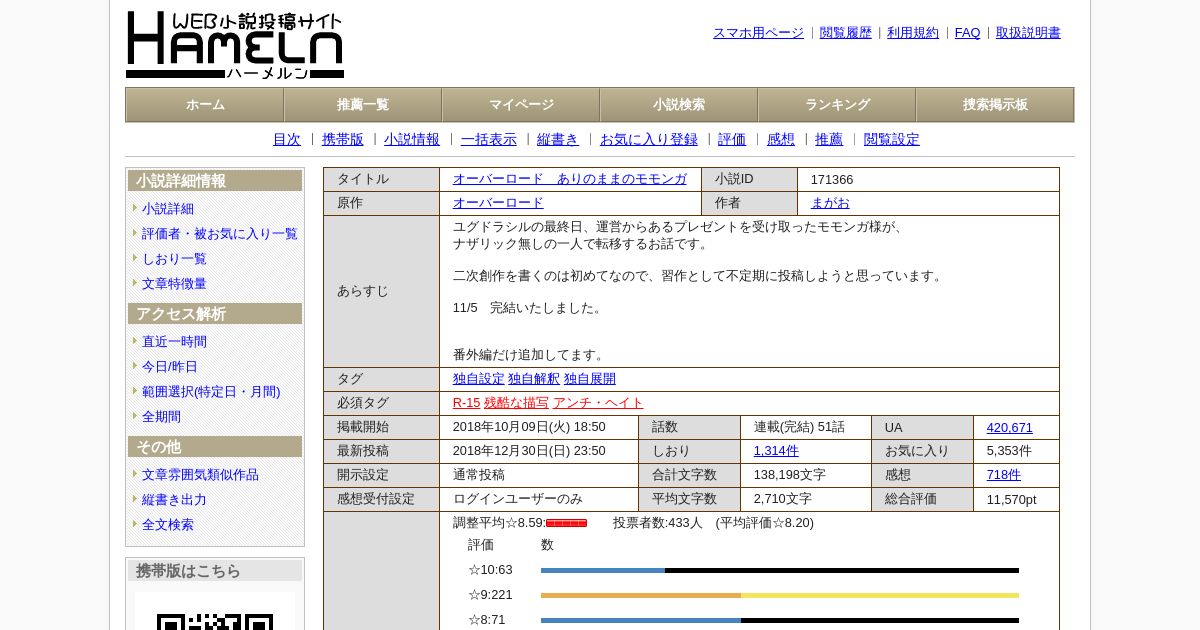Open 推薦 in the sub-navigation
1200x630 pixels.
click(x=829, y=140)
